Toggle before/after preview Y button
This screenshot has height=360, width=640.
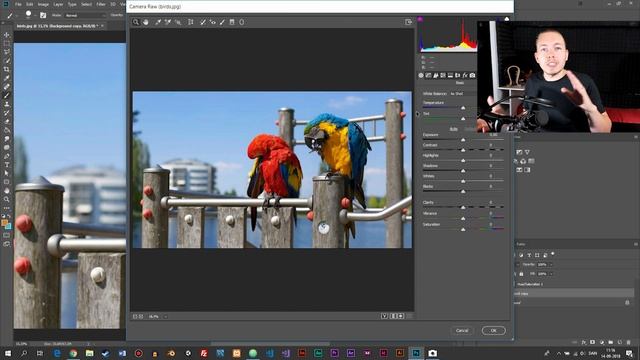click(384, 316)
